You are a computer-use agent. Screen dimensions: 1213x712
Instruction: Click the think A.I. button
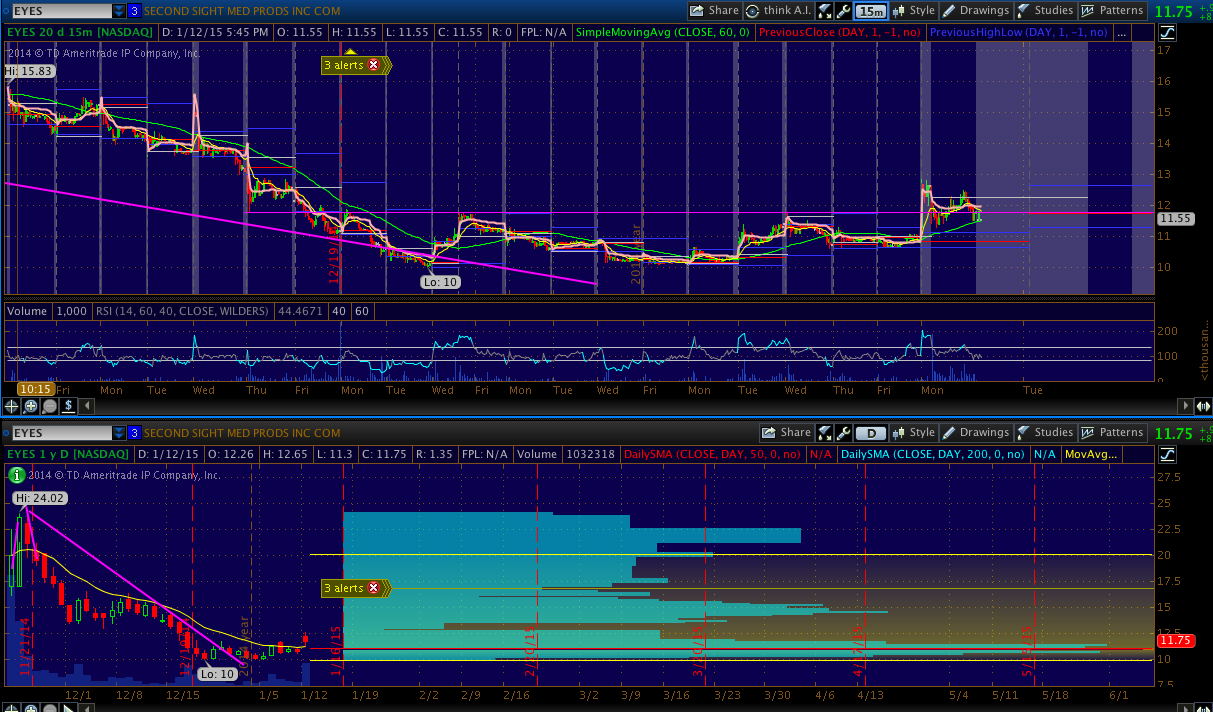click(777, 11)
